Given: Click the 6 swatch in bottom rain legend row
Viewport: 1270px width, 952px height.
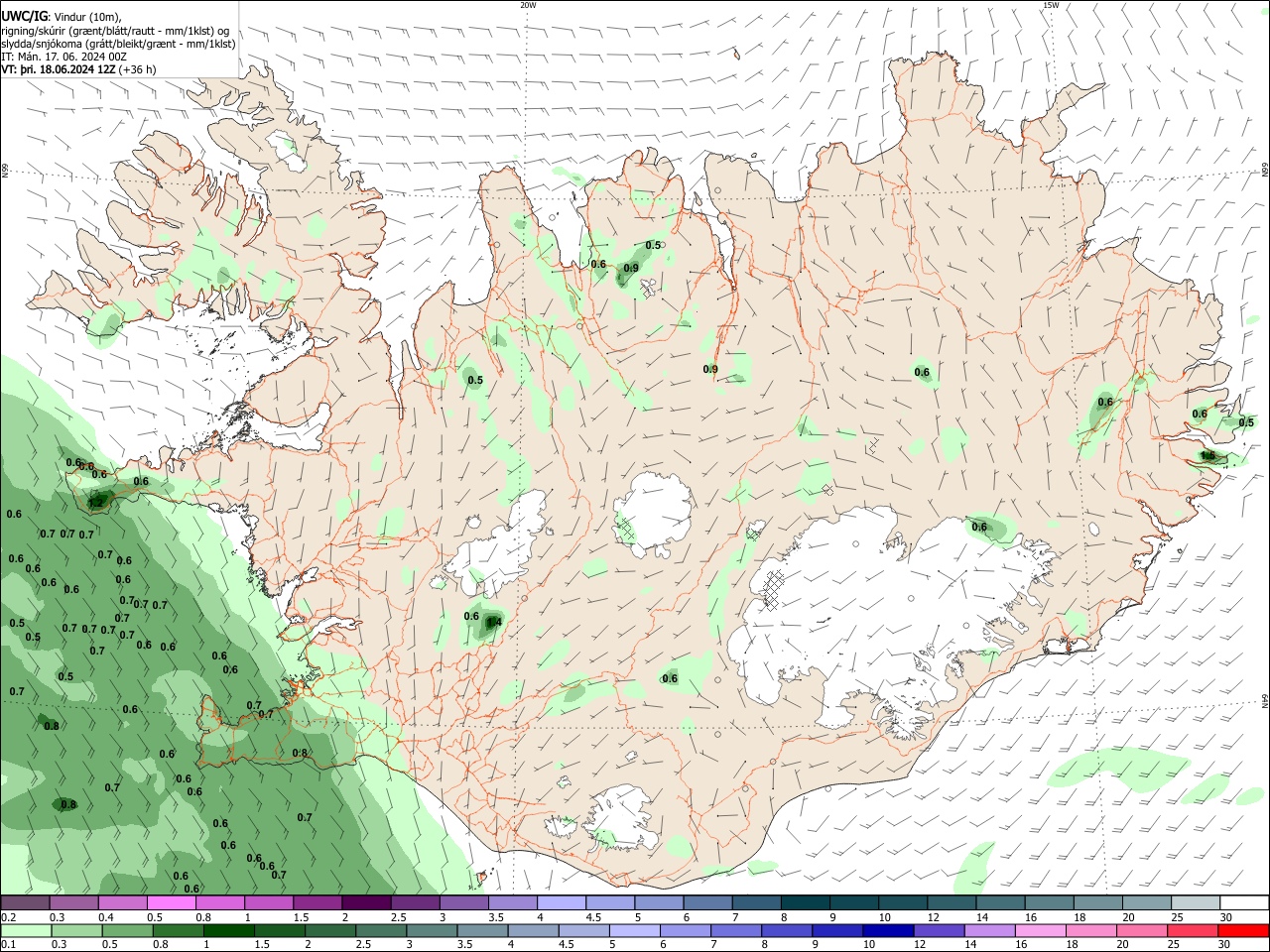Looking at the screenshot, I should pos(685,931).
